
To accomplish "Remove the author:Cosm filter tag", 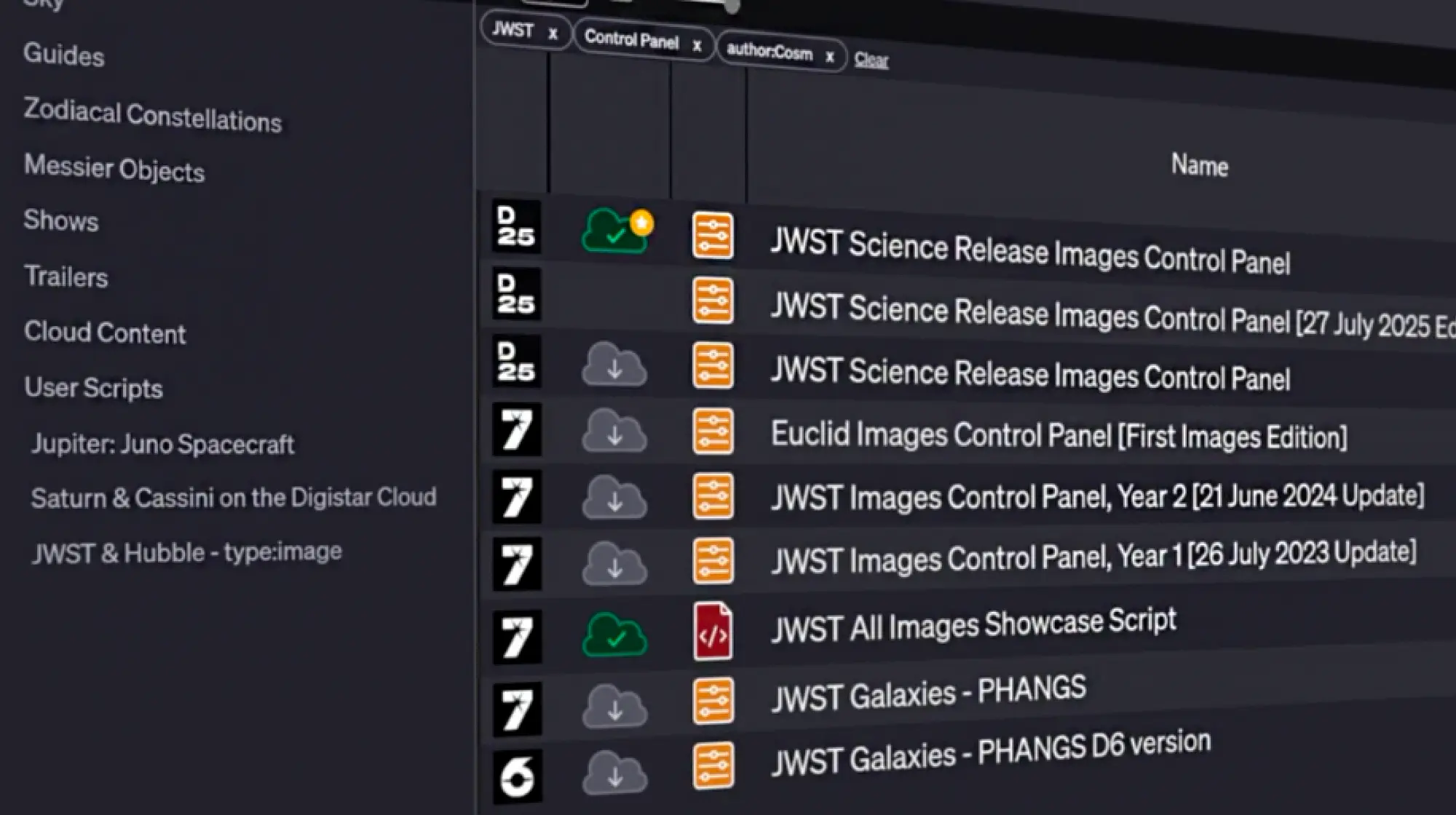I will click(829, 57).
